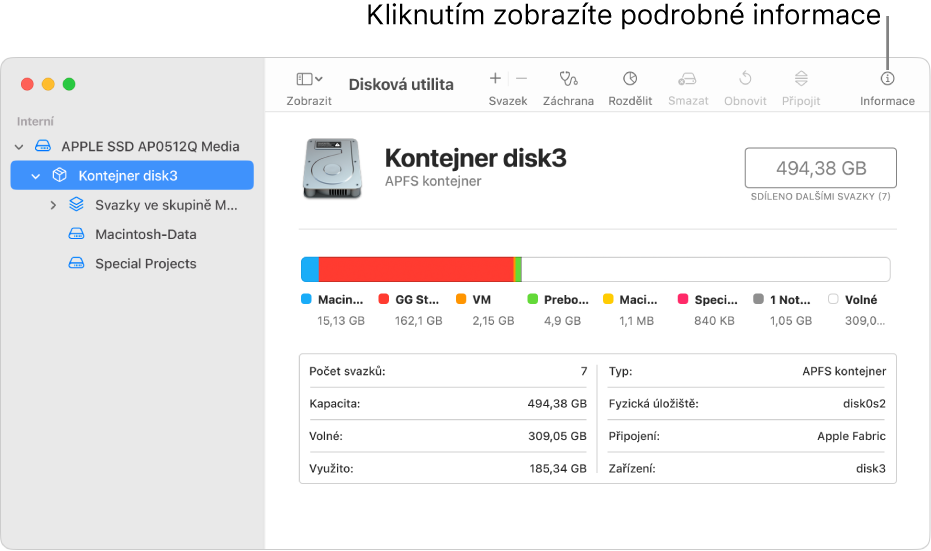Click the red segment of the storage bar
This screenshot has width=931, height=551.
point(416,269)
